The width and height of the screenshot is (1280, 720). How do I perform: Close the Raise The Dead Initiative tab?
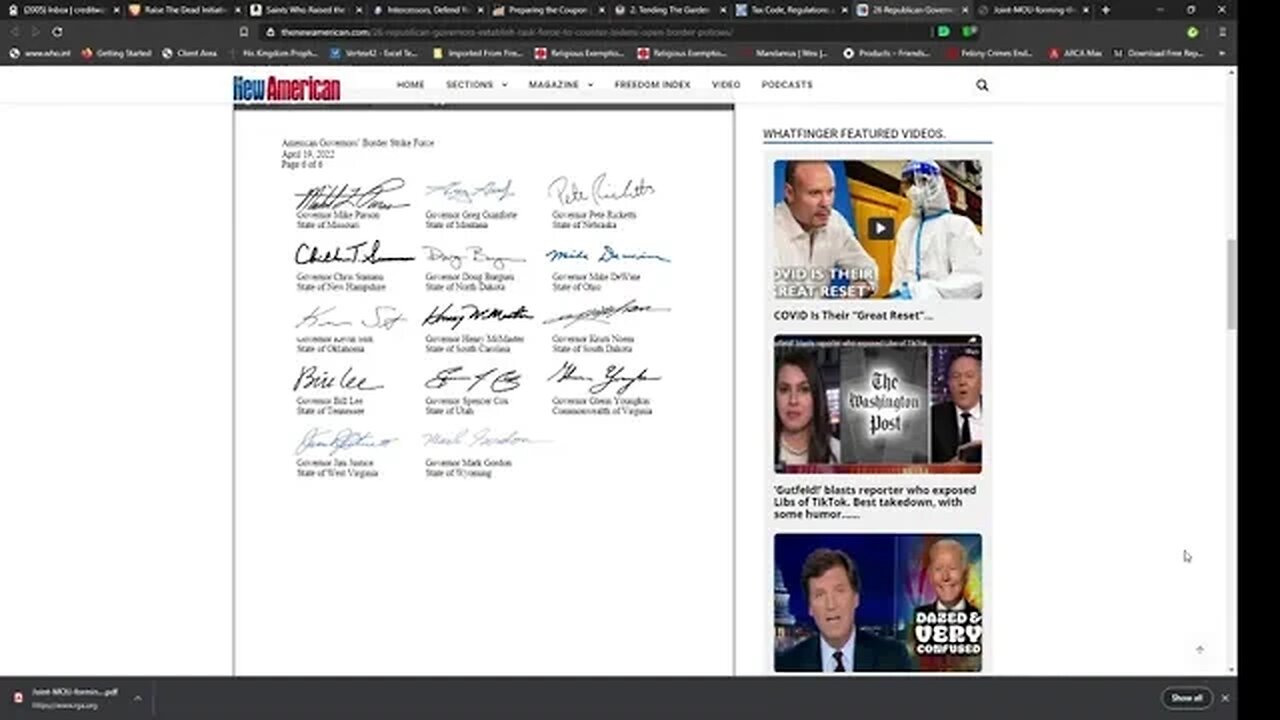coord(238,10)
